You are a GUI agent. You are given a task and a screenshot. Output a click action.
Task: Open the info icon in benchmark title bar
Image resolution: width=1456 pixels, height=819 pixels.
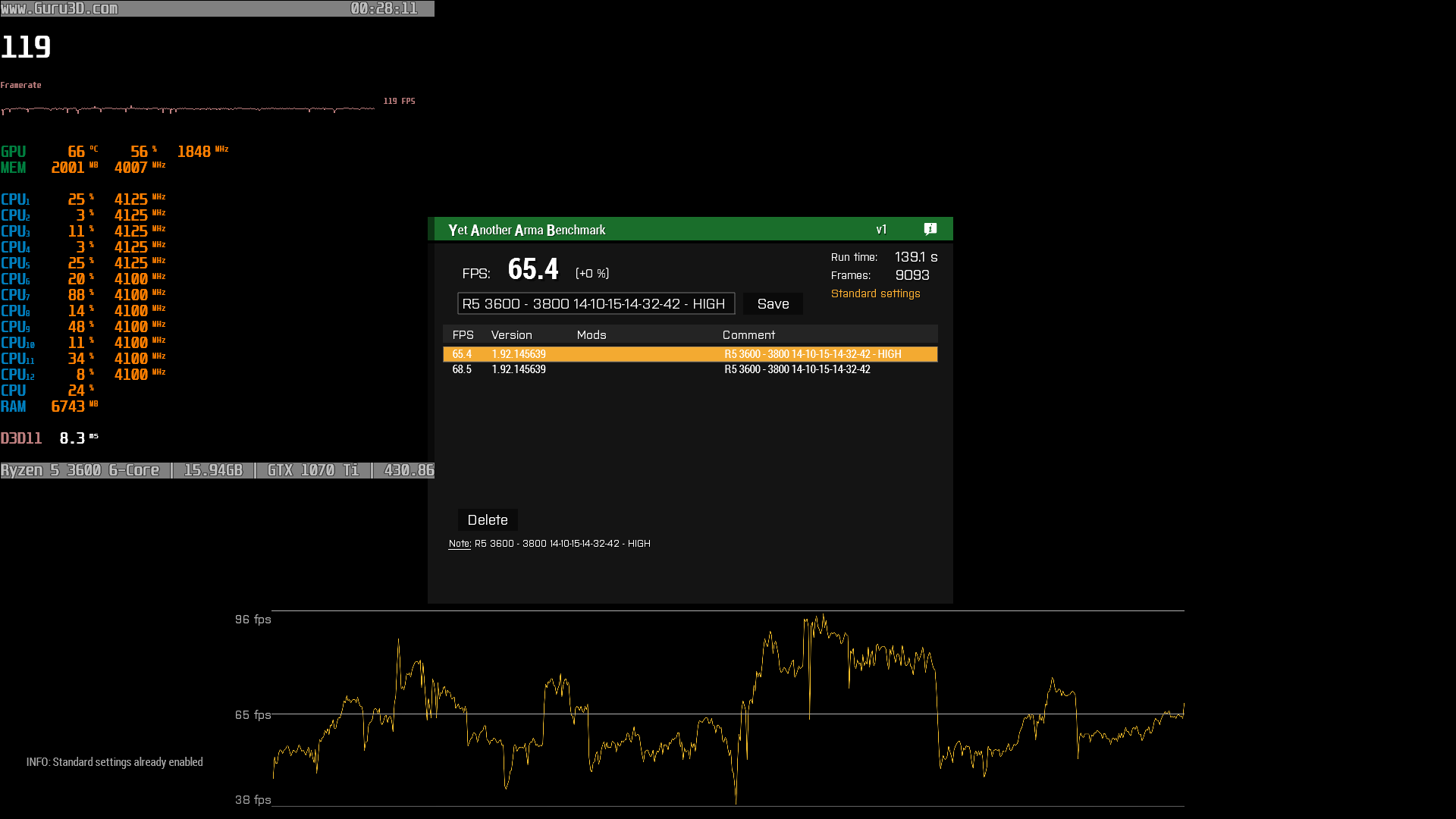point(930,229)
